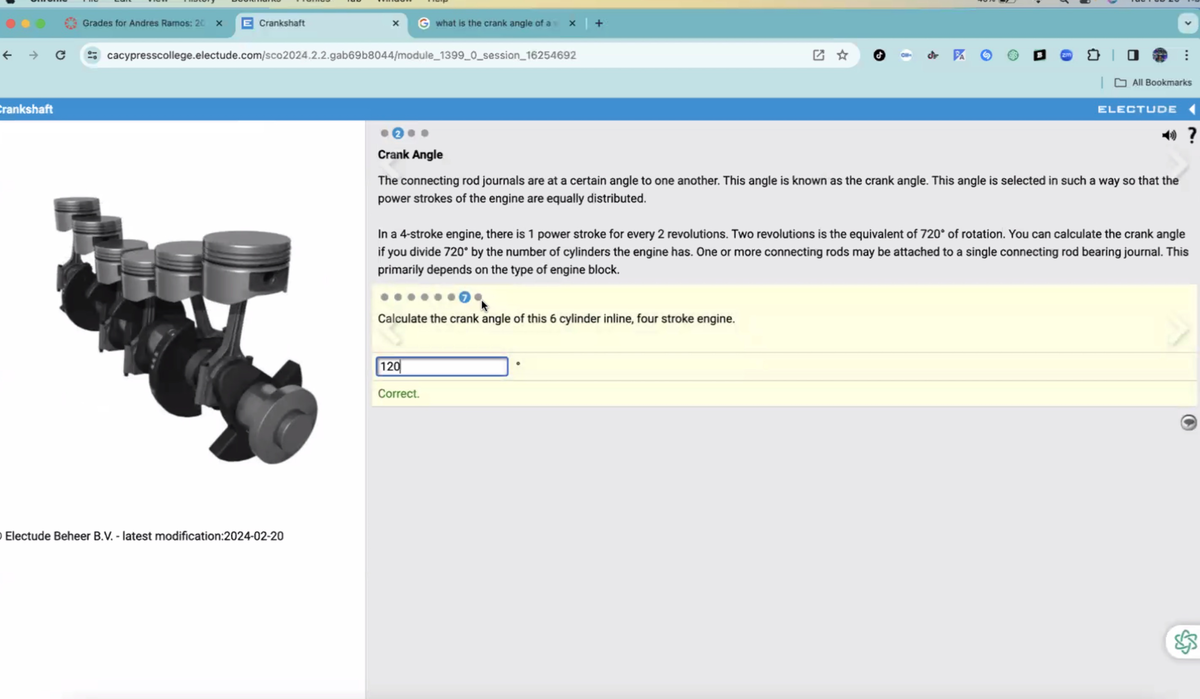Collapse the Electude header arrow
The height and width of the screenshot is (699, 1200).
tap(1191, 109)
